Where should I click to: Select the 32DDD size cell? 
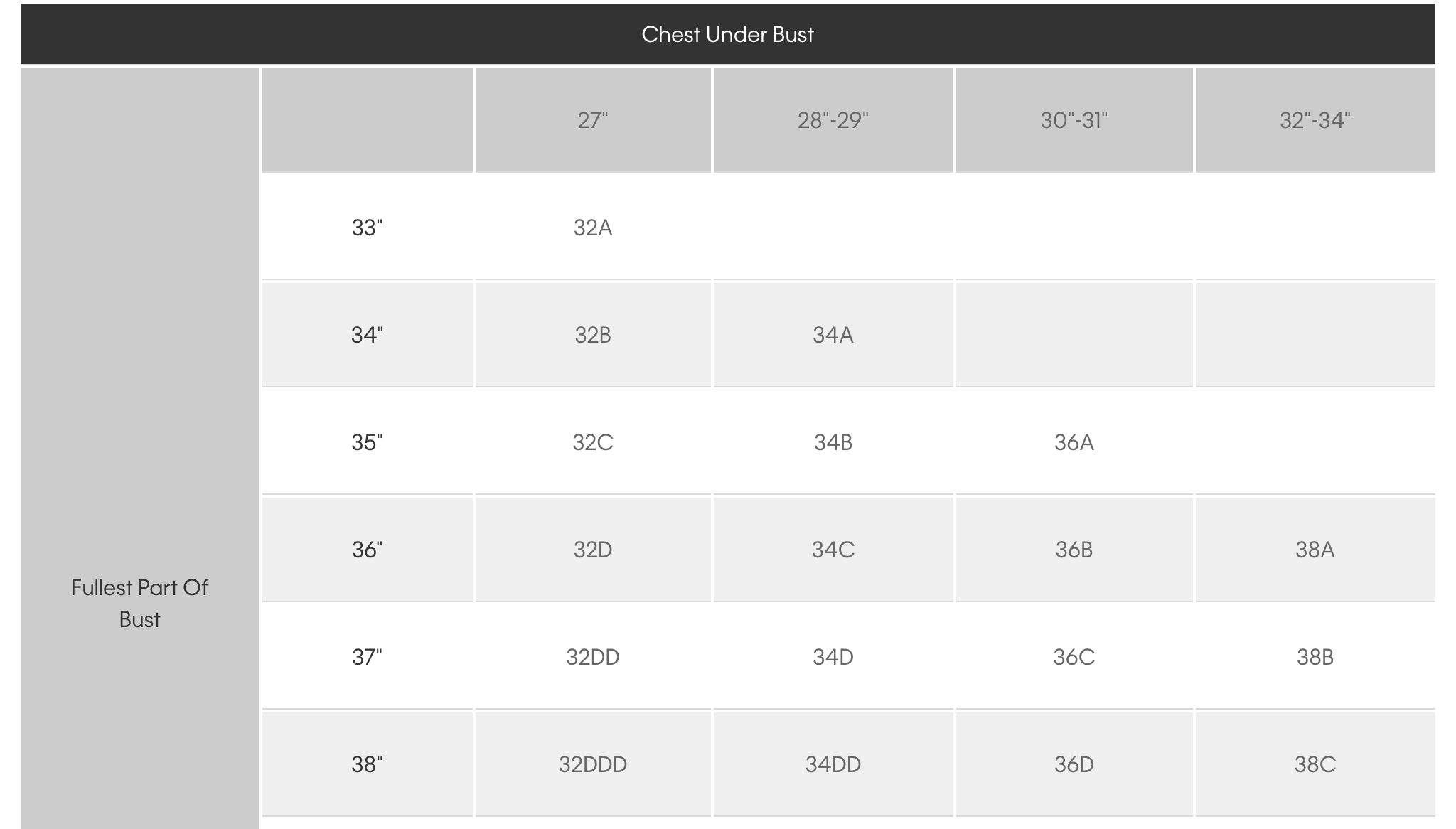(x=592, y=764)
